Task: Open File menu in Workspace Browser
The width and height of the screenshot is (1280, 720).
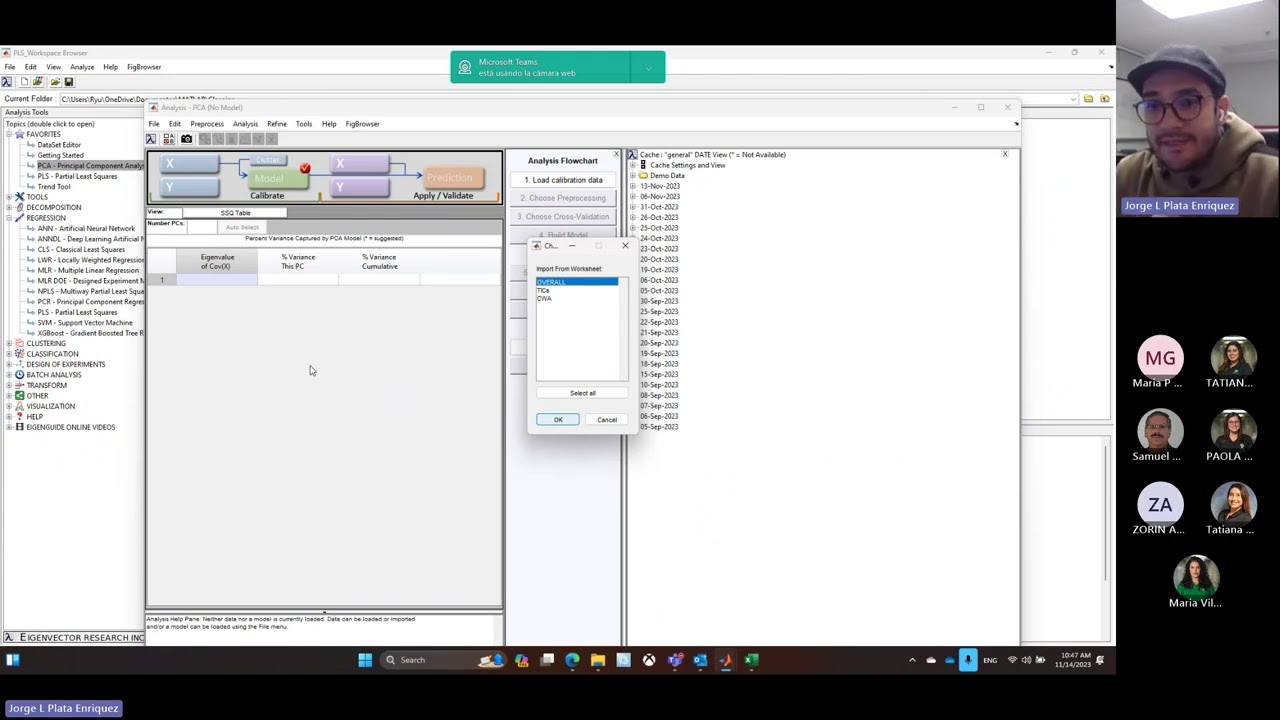Action: tap(9, 67)
